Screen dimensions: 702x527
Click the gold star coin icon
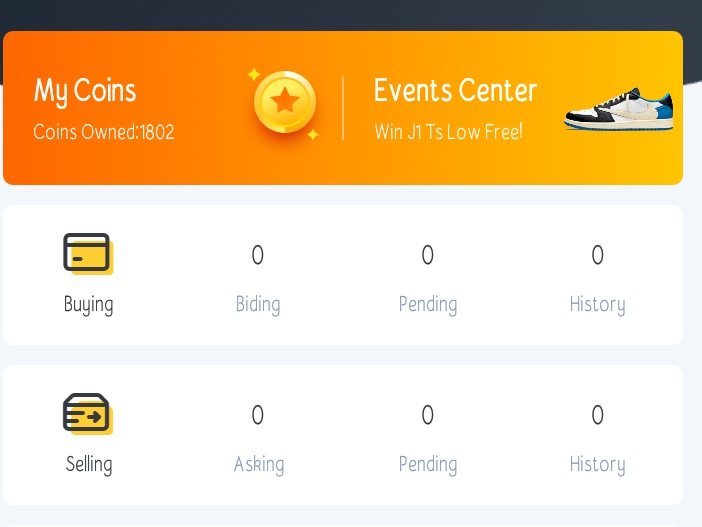(x=285, y=103)
